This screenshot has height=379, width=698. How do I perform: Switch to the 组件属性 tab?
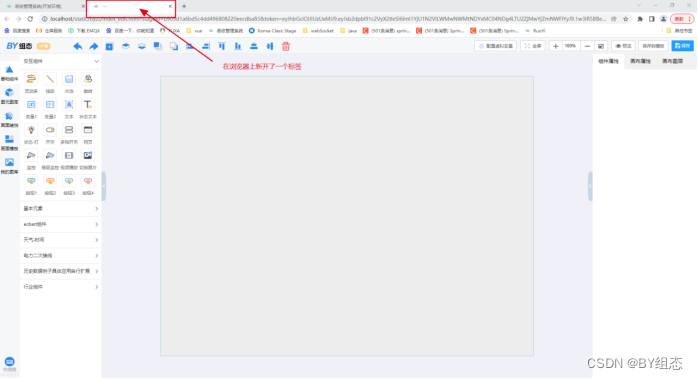click(608, 61)
